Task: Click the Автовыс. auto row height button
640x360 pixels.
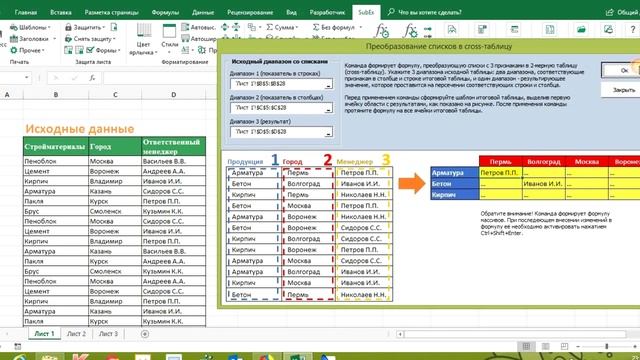Action: point(198,27)
